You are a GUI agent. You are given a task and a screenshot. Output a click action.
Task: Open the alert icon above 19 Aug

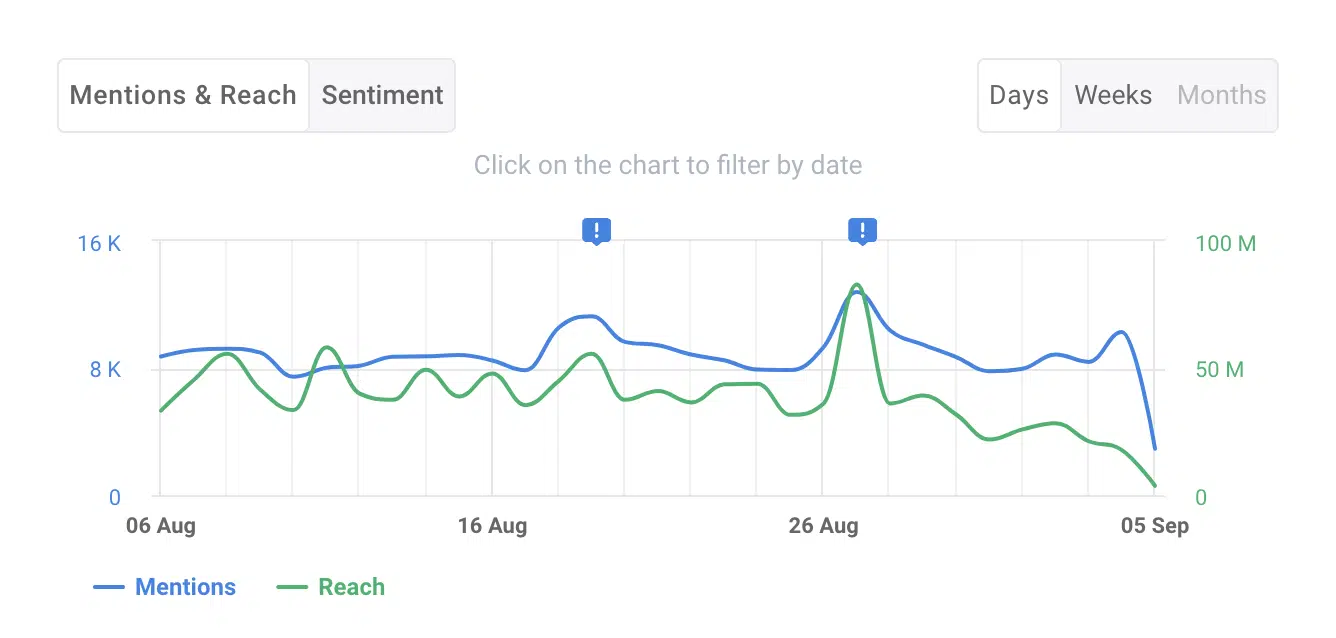click(x=596, y=231)
